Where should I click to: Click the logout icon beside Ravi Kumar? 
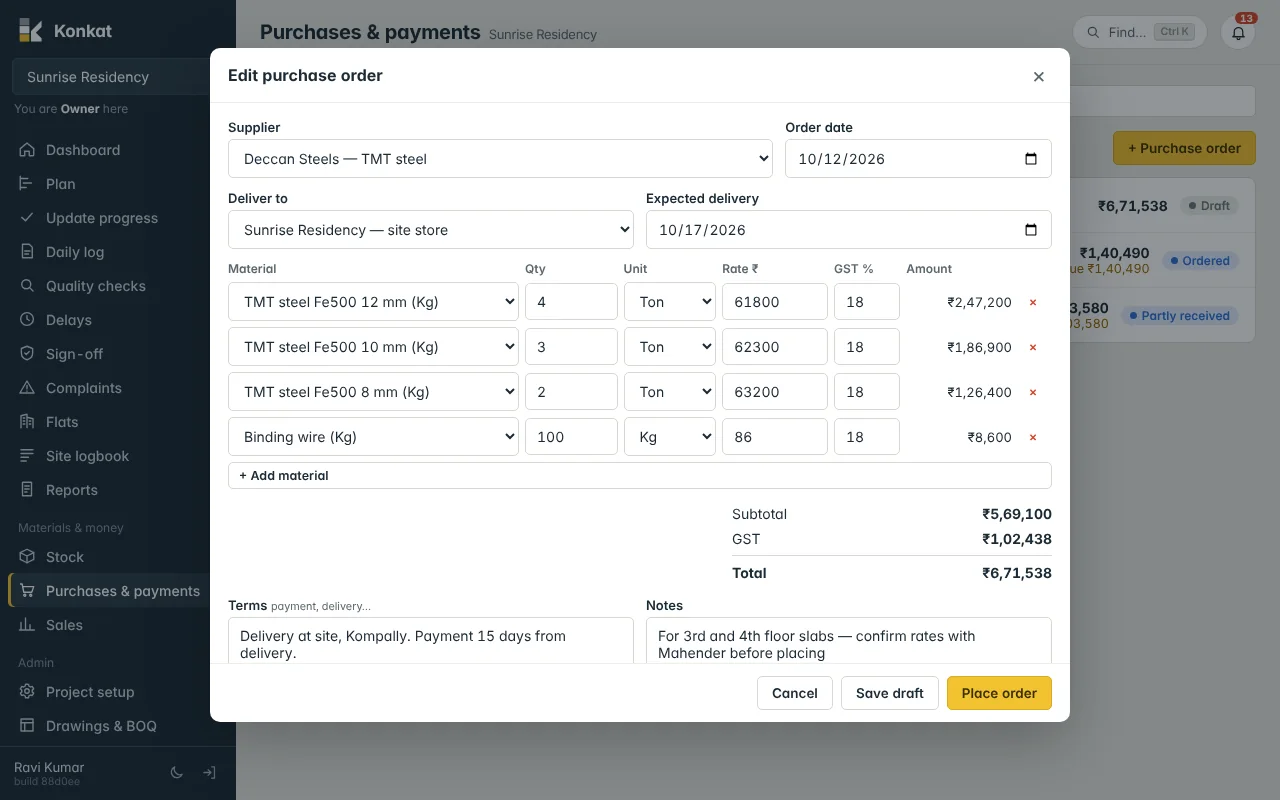pos(209,773)
